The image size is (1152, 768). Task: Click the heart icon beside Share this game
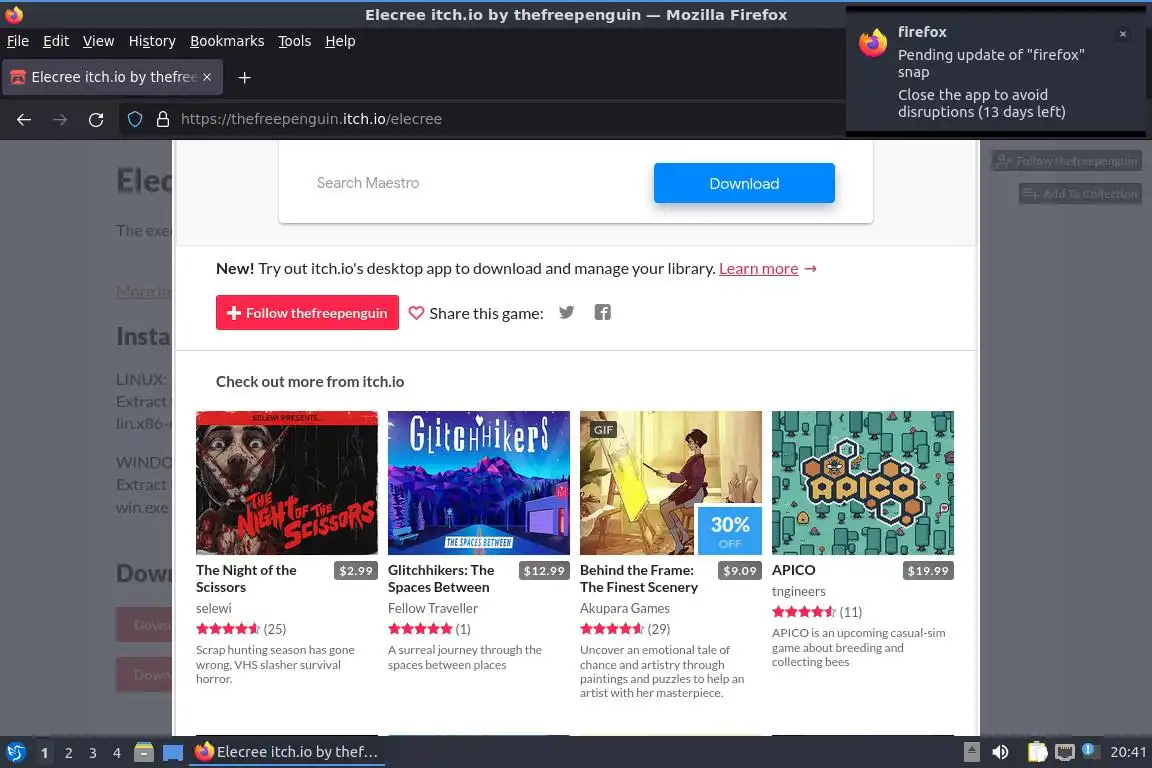416,313
